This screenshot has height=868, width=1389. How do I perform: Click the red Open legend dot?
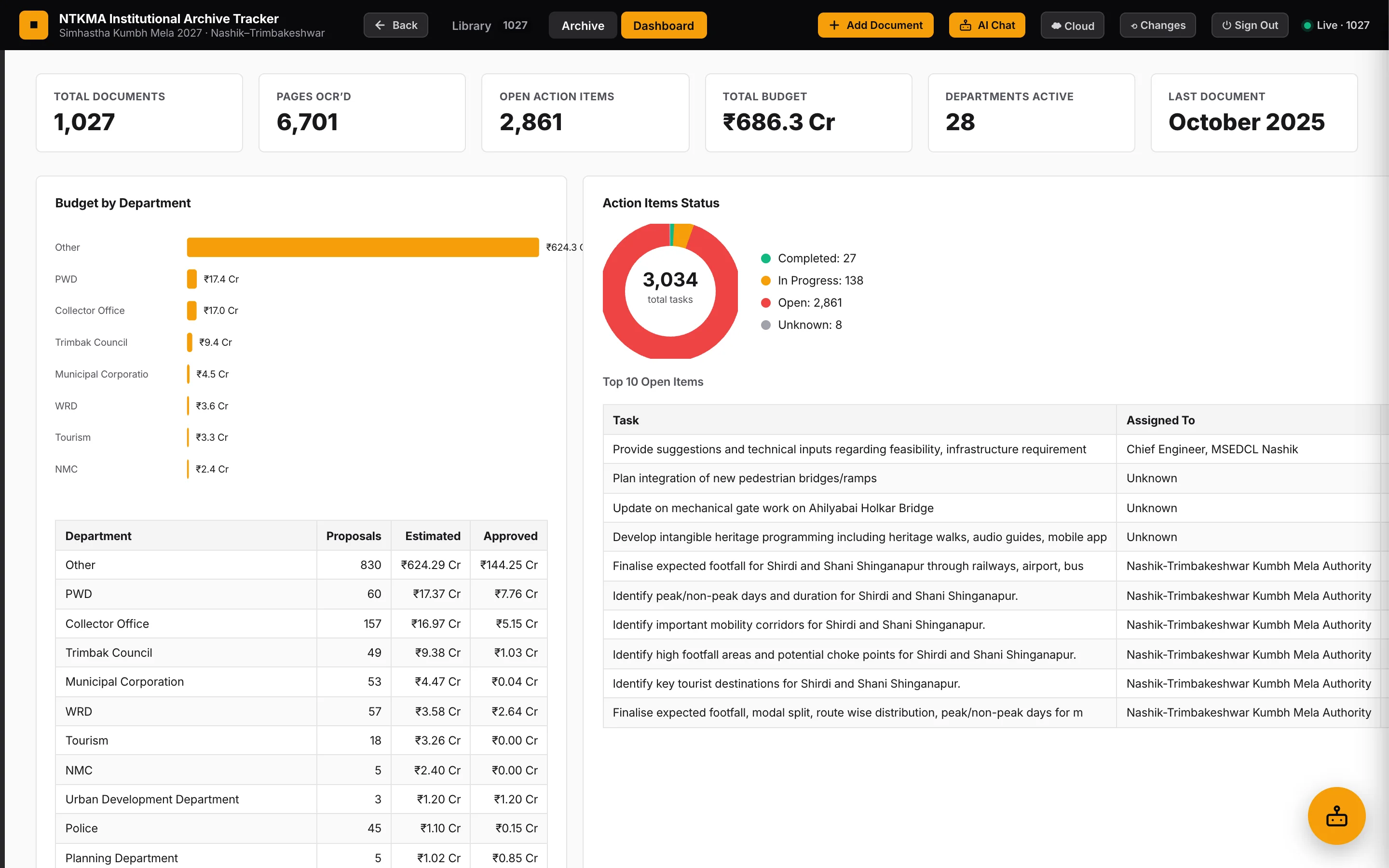coord(766,302)
